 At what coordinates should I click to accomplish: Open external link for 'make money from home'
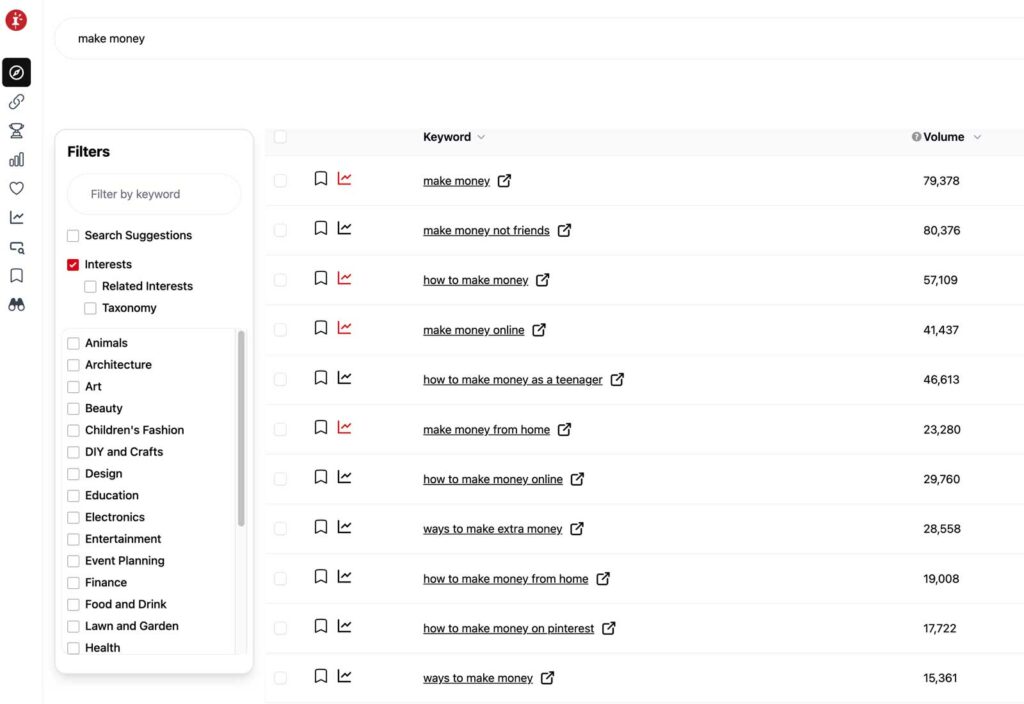click(564, 429)
